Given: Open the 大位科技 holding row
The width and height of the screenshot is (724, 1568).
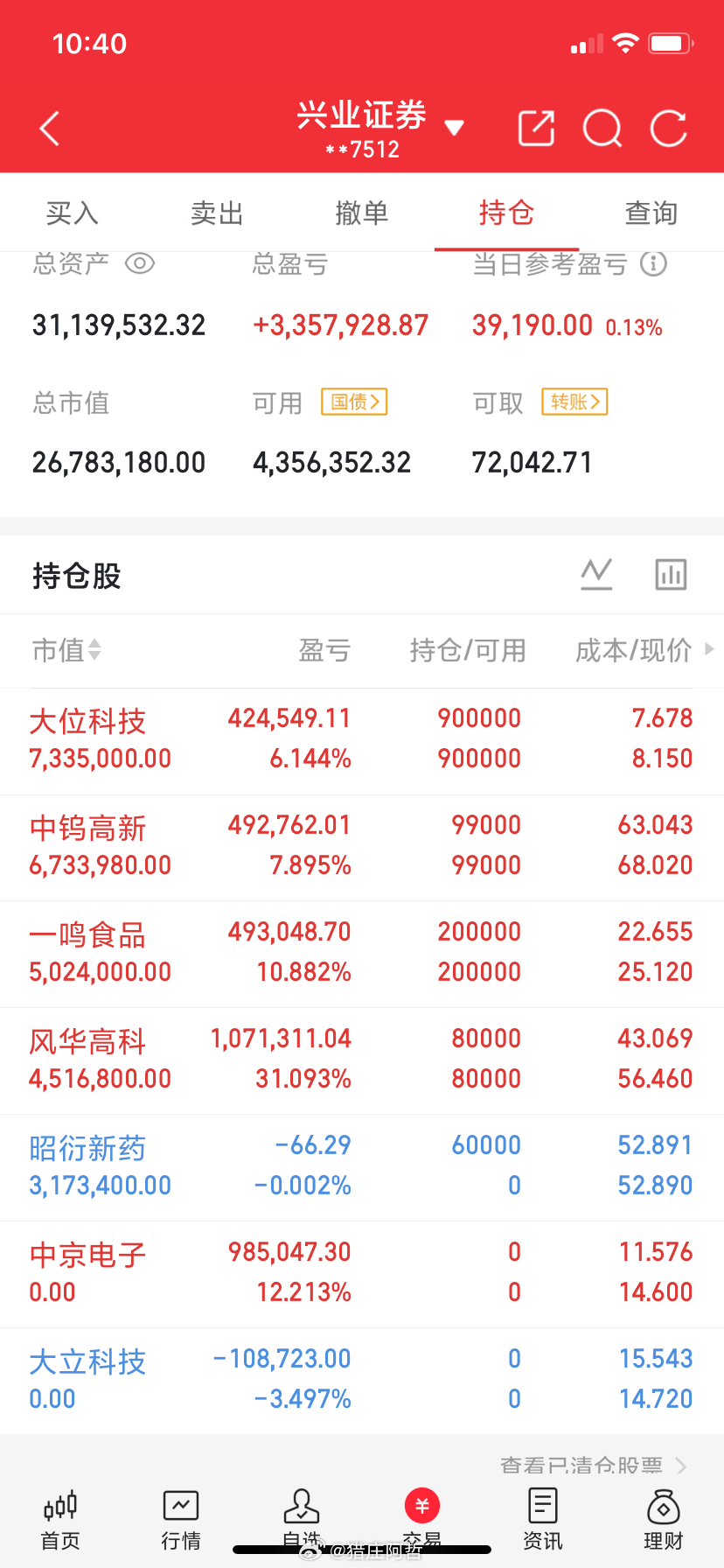Looking at the screenshot, I should (x=362, y=741).
